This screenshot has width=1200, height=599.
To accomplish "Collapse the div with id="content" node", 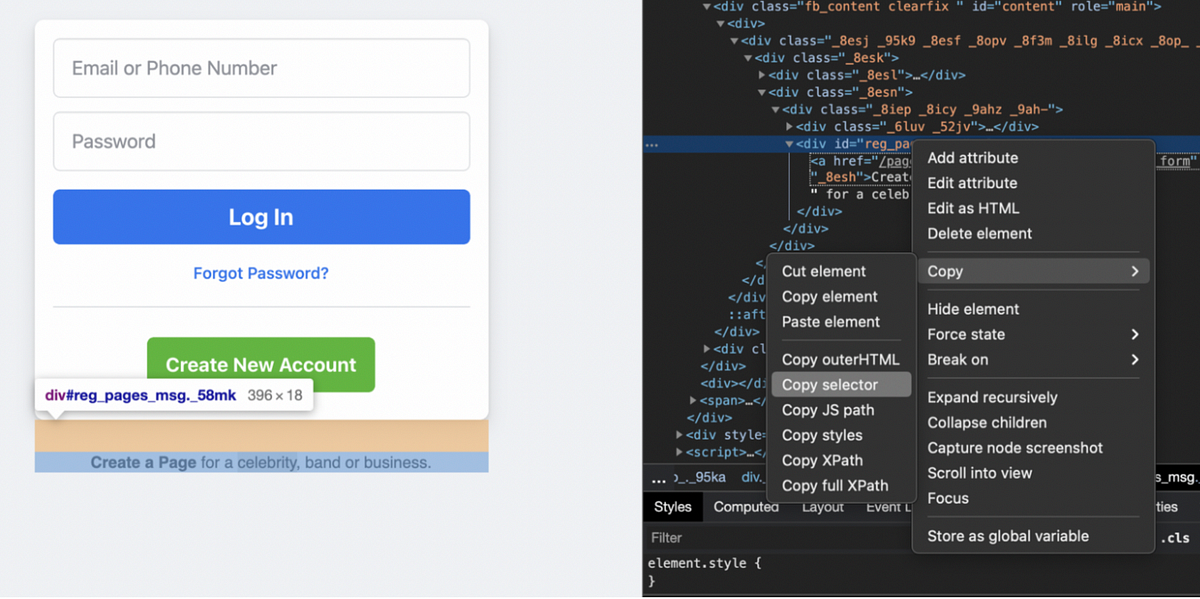I will pos(705,8).
